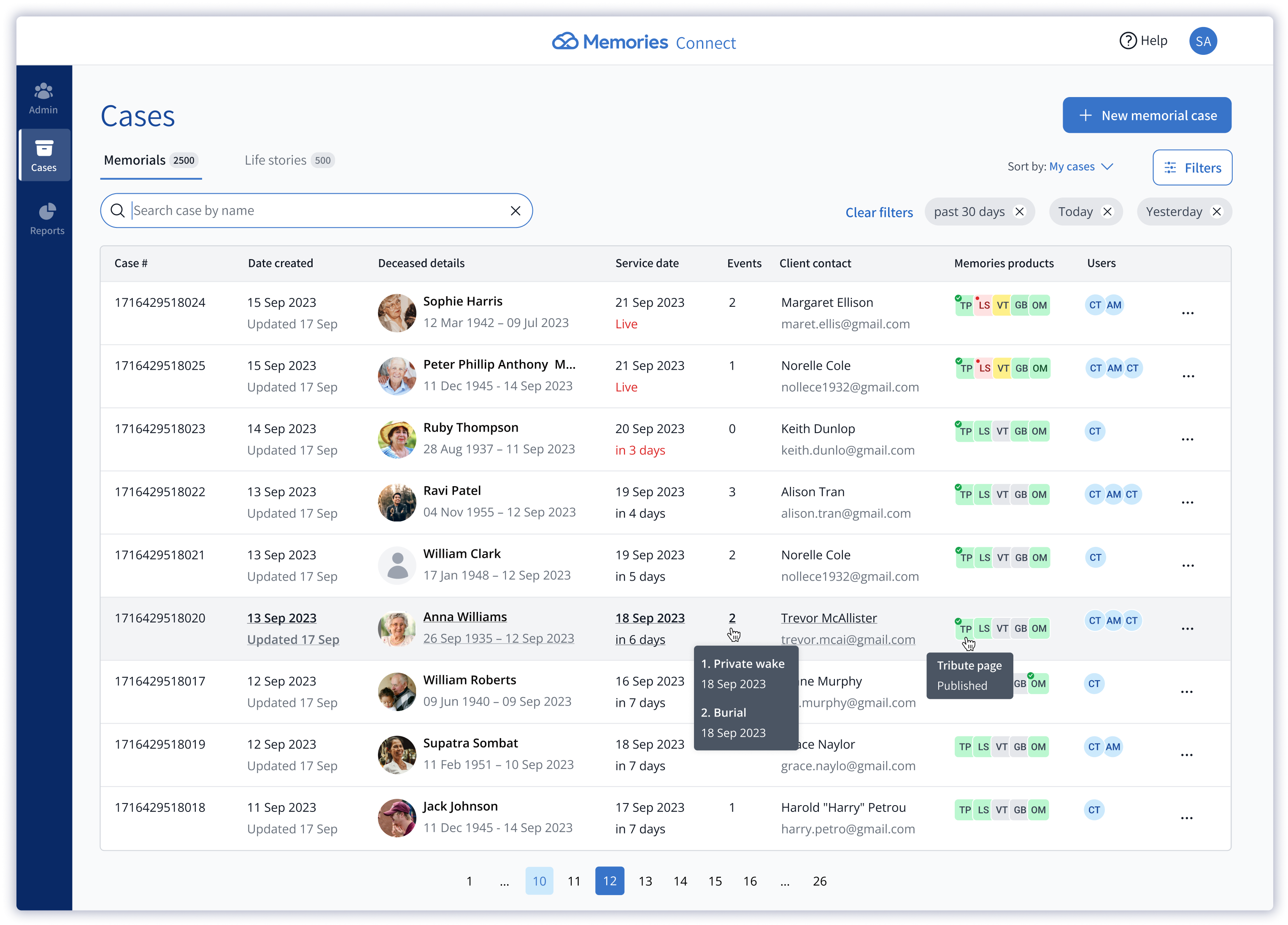Remove the past 30 days filter chip
Viewport: 1288px width, 925px height.
[1019, 212]
